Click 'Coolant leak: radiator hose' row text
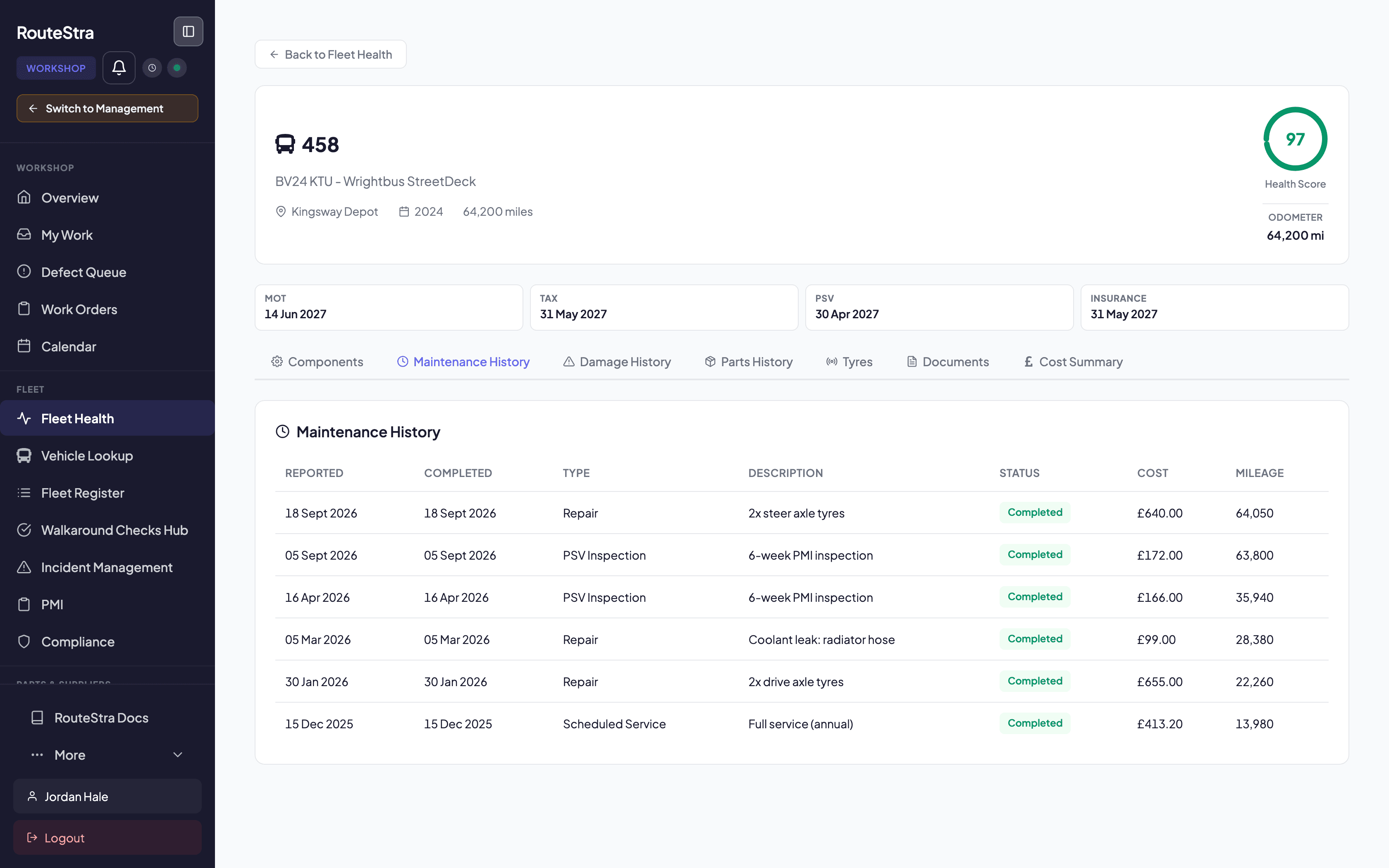 [821, 639]
